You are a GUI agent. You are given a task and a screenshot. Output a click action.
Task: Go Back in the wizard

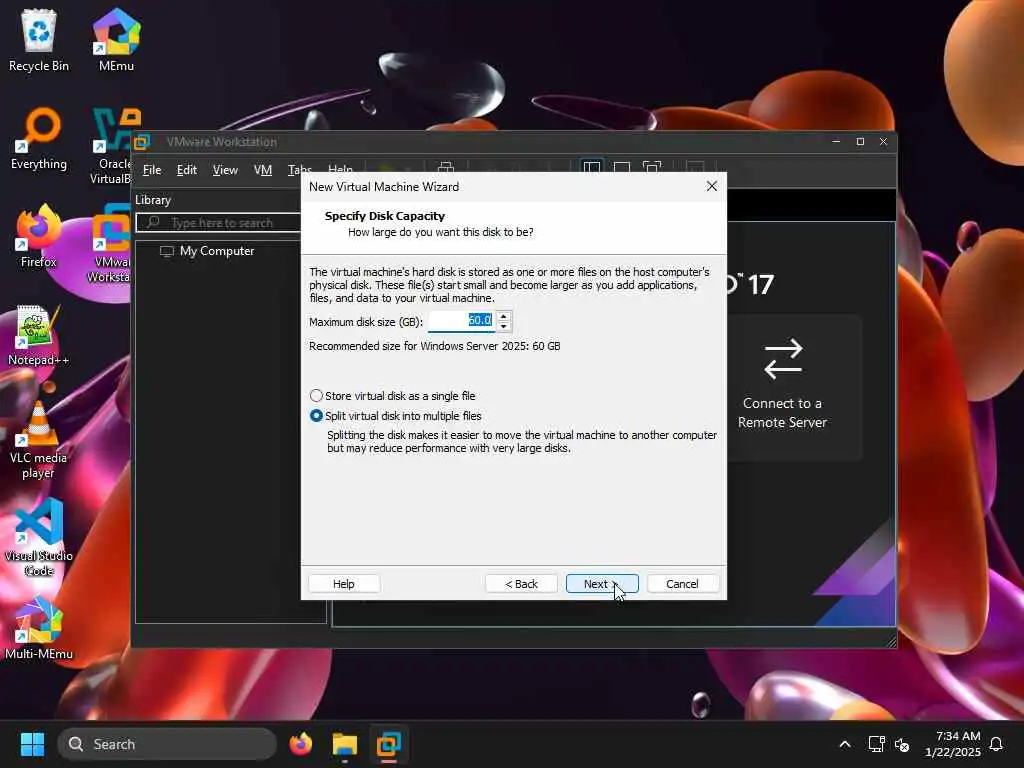click(521, 584)
